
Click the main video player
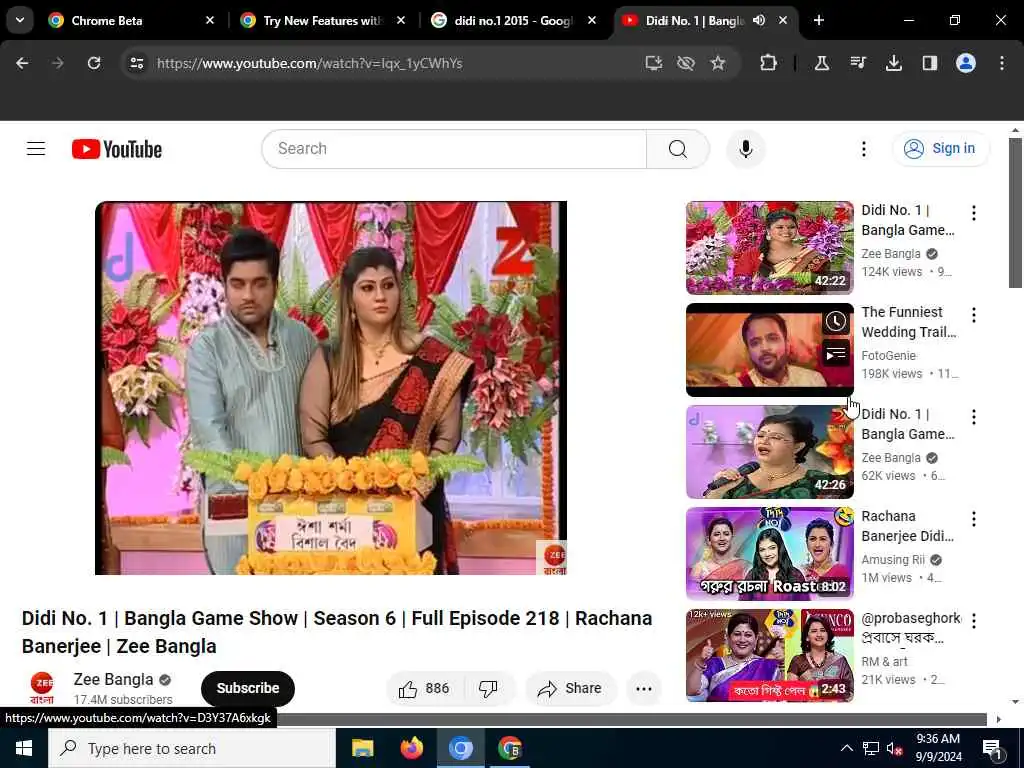pyautogui.click(x=330, y=388)
